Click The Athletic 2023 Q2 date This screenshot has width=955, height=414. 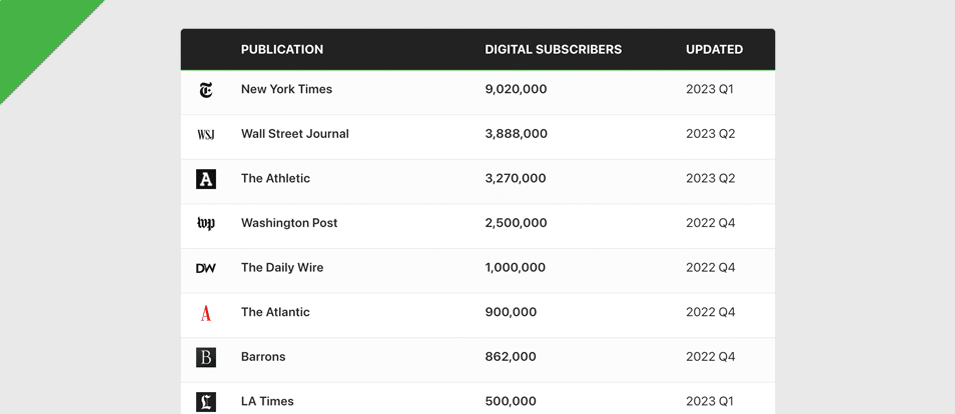pos(711,178)
